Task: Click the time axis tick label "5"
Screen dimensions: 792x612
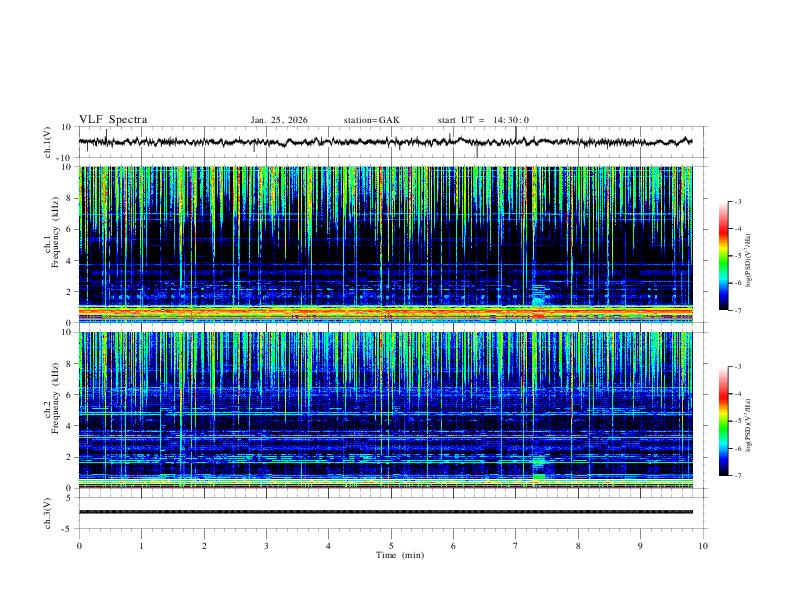Action: pos(391,546)
